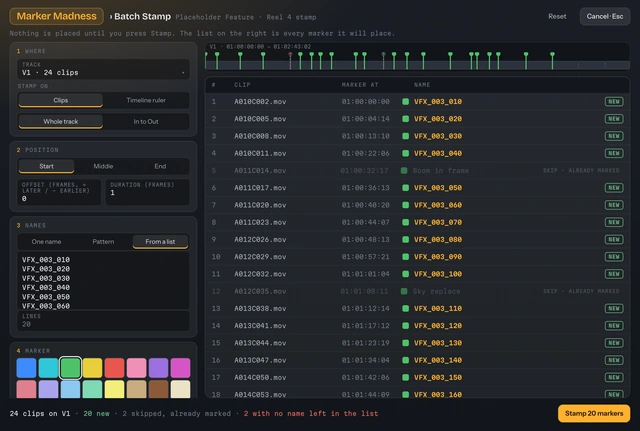Pick the red marker color swatch

click(114, 368)
